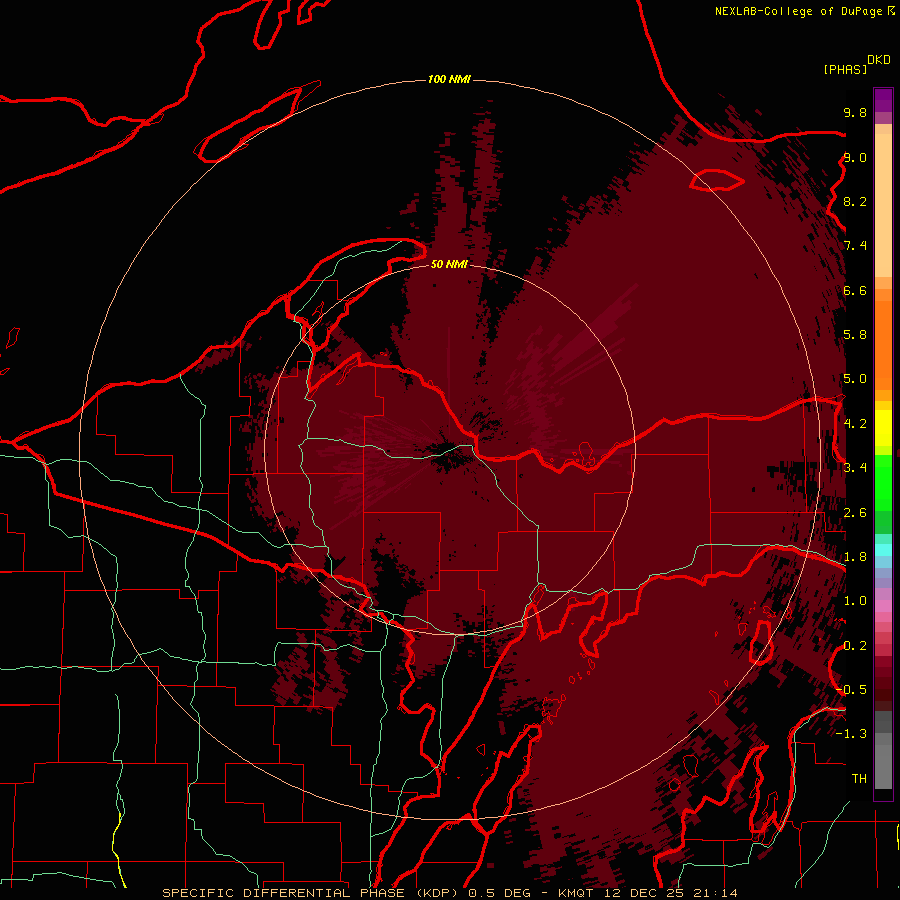Click the -1.3 scale value
The width and height of the screenshot is (900, 900).
pyautogui.click(x=851, y=734)
